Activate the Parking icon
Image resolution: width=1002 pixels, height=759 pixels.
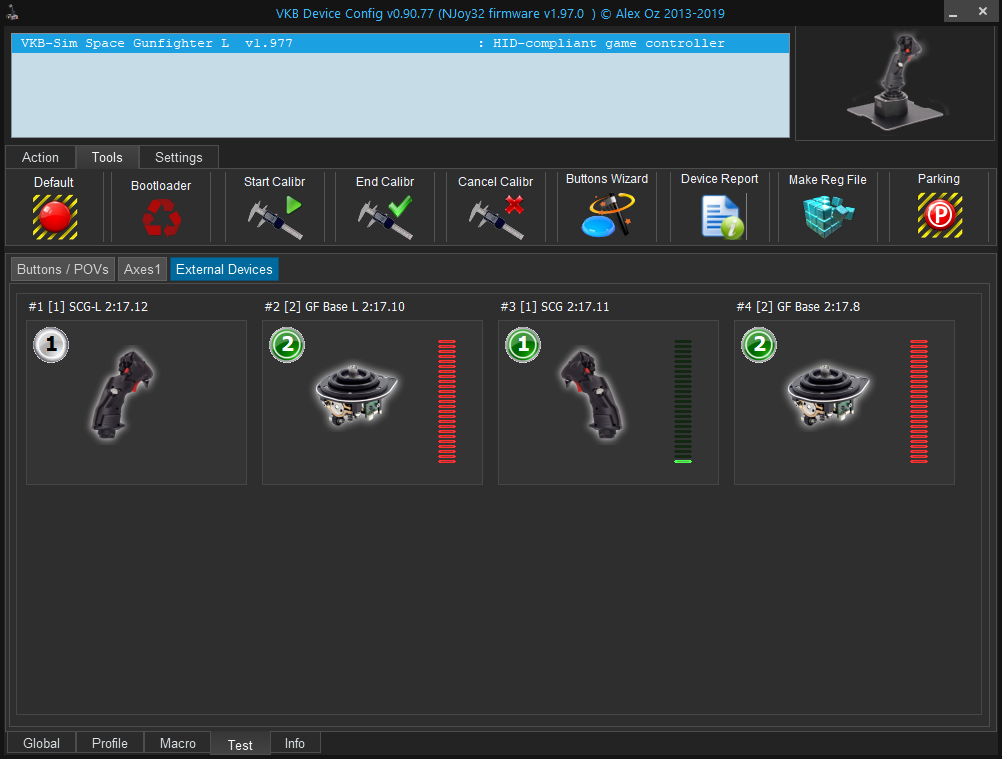pyautogui.click(x=940, y=215)
